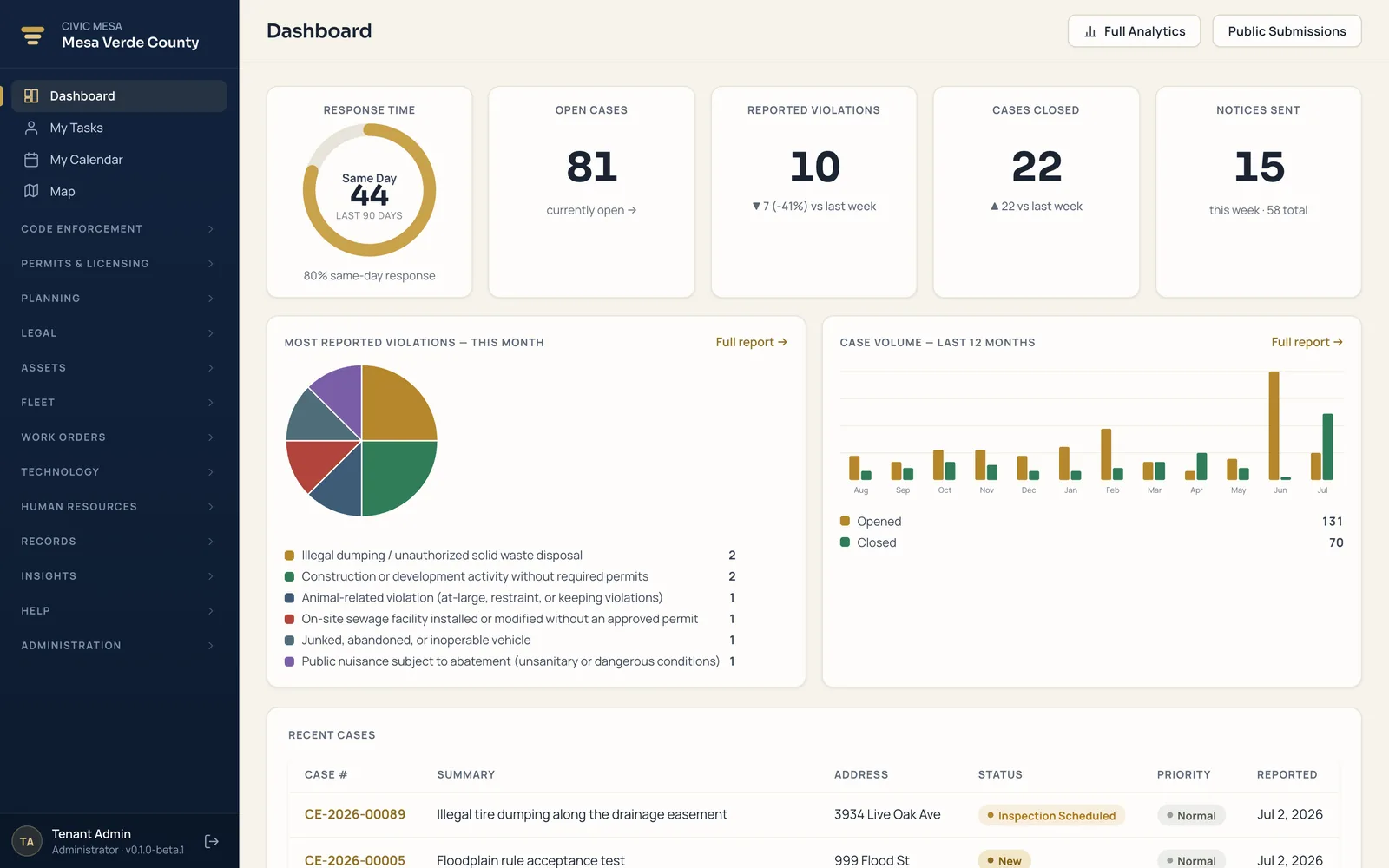The width and height of the screenshot is (1389, 868).
Task: Click red swatch next to On-site sewage legend
Action: pos(290,619)
